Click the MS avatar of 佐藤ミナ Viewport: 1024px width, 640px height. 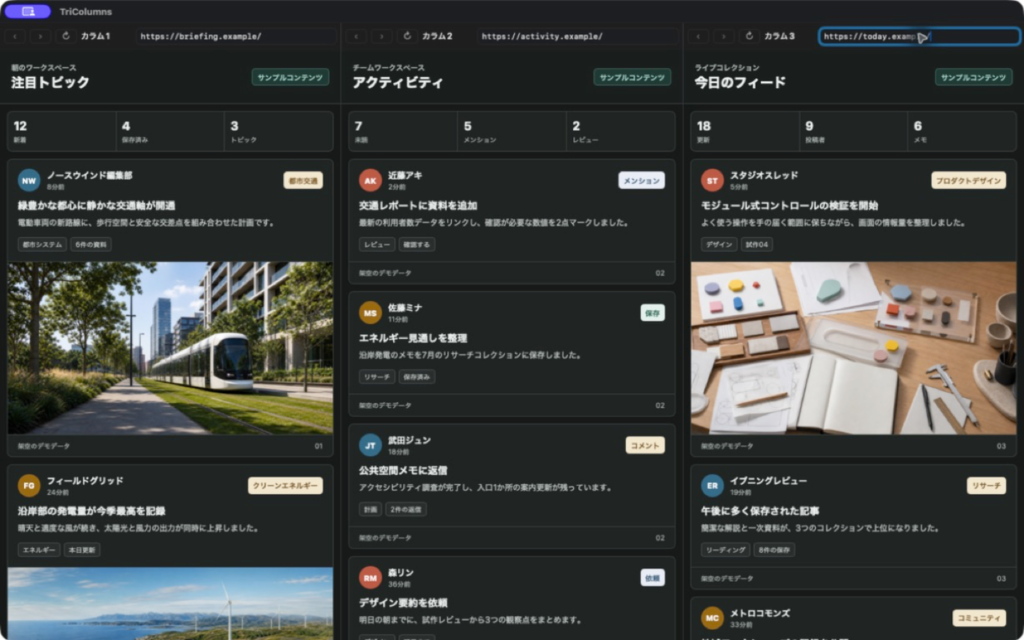[x=370, y=313]
